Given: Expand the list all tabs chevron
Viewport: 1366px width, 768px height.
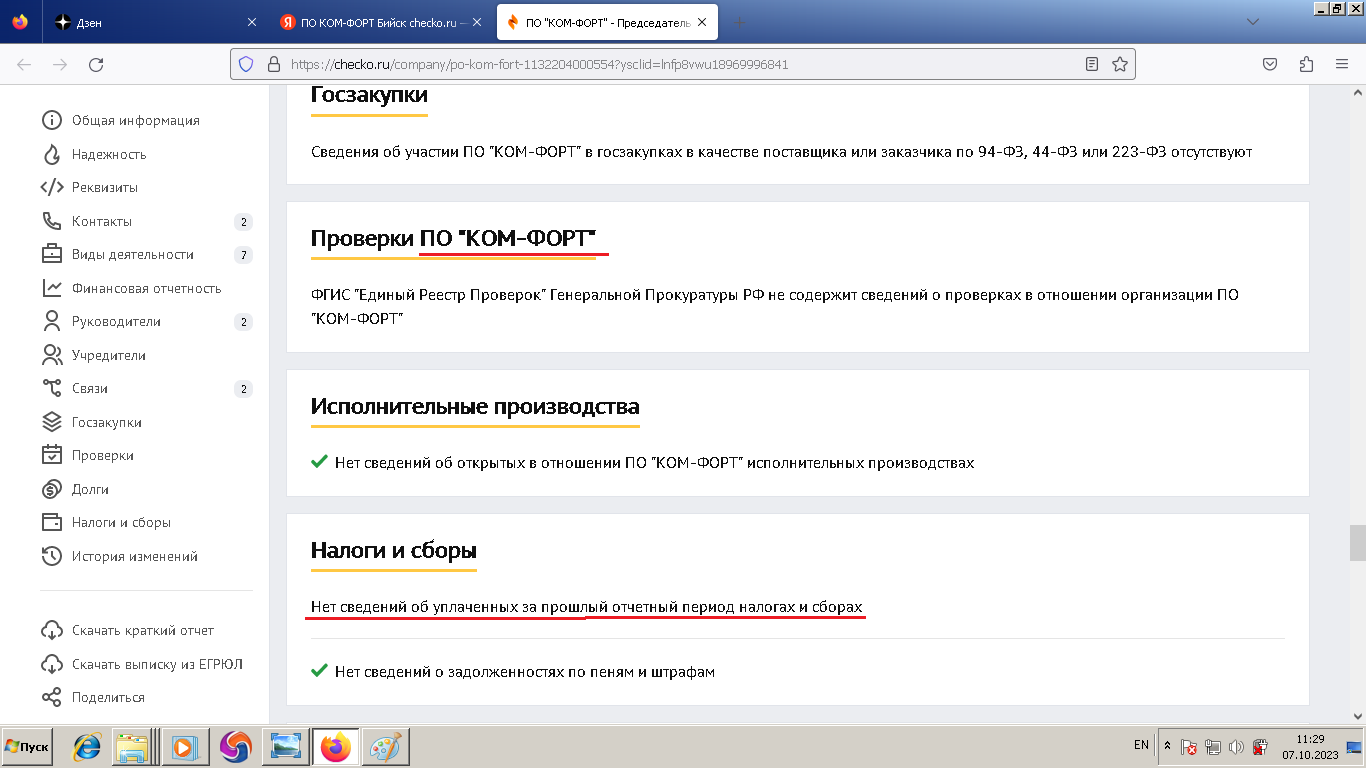Looking at the screenshot, I should pos(1253,22).
